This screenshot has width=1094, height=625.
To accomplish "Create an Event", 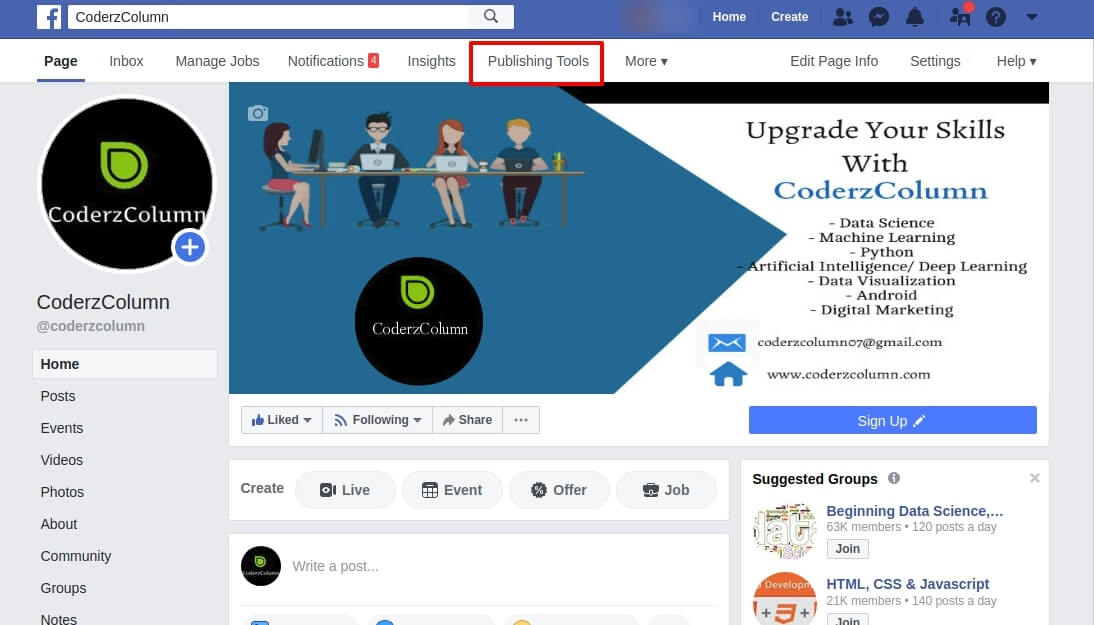I will [x=452, y=490].
